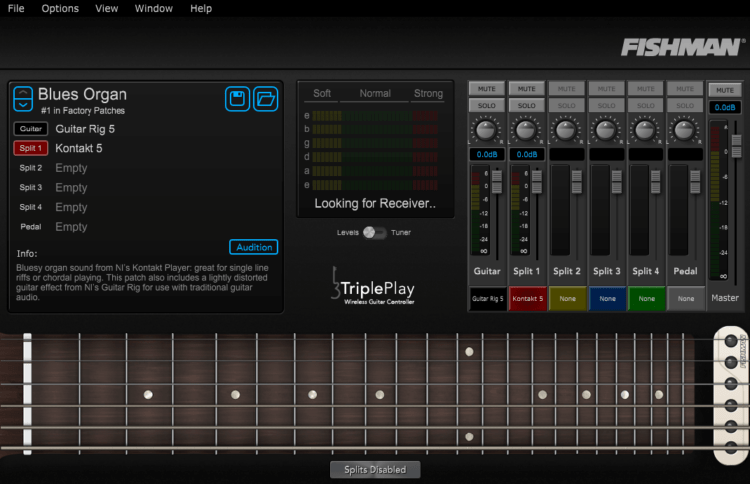Click the Split 4 channel volume fader
Screen dimensions: 750x484
[x=655, y=181]
